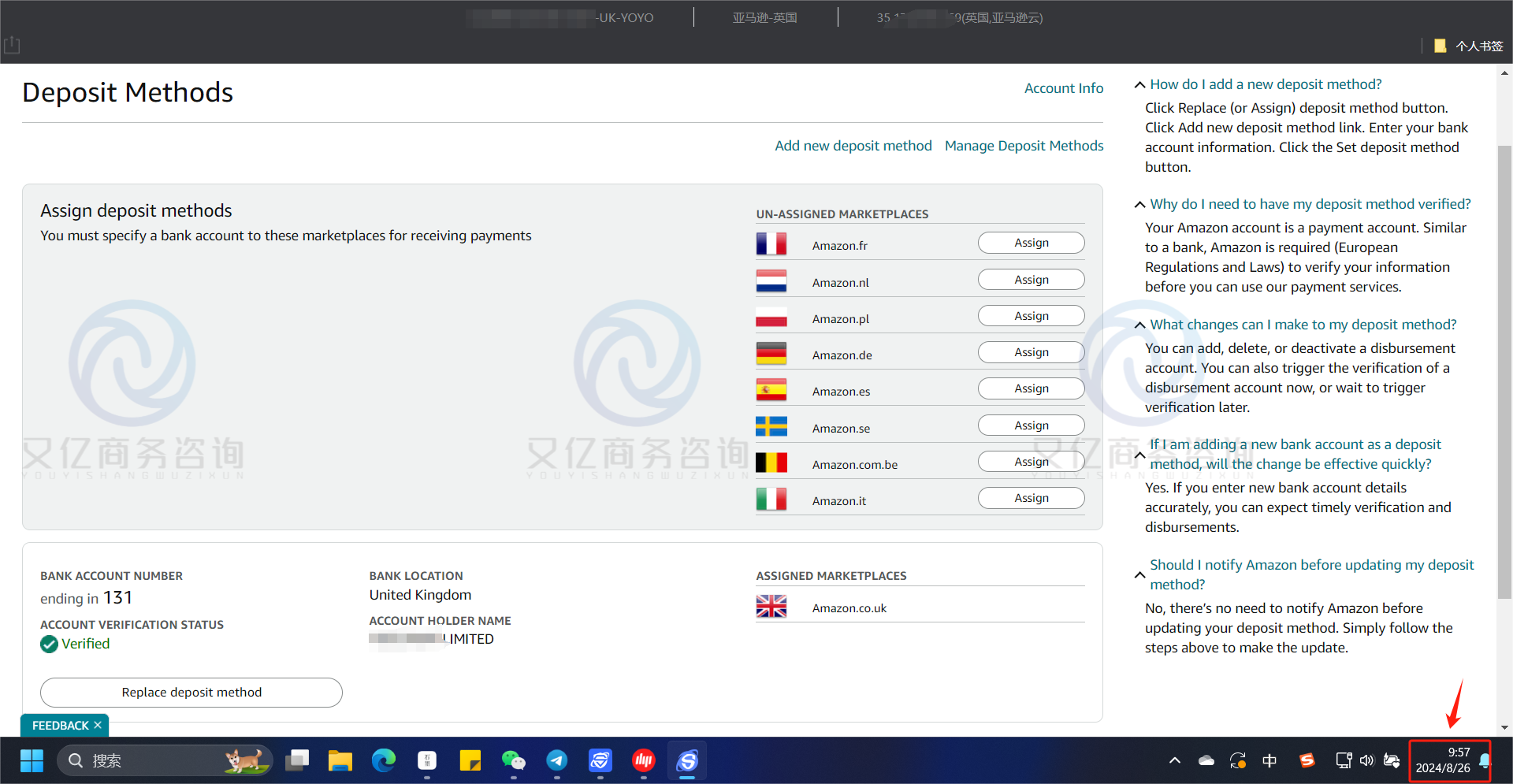Open the Account Info link
Viewport: 1513px width, 784px height.
coord(1063,88)
